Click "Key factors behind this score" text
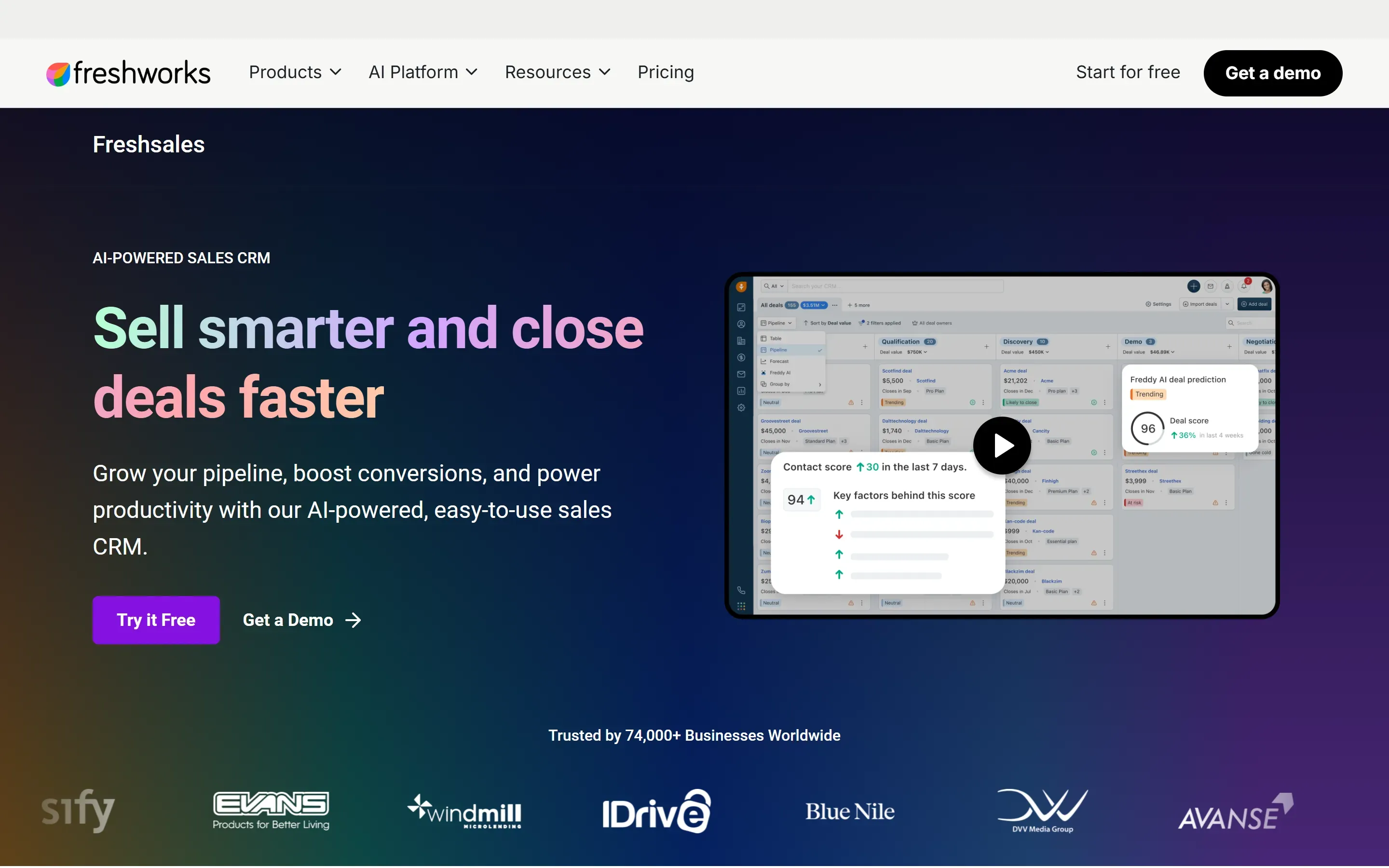Viewport: 1389px width, 868px height. coord(904,495)
